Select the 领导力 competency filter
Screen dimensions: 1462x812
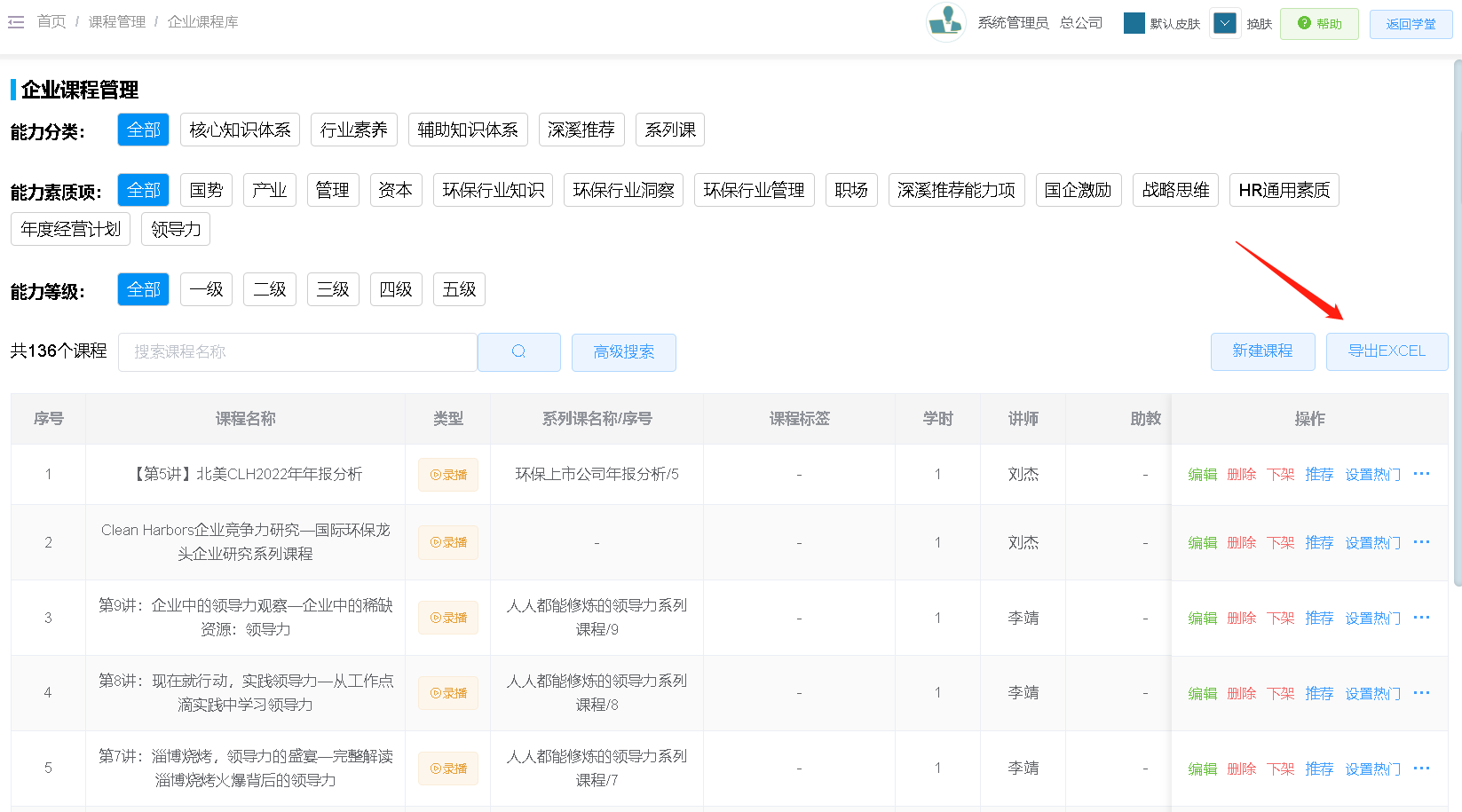pyautogui.click(x=176, y=229)
